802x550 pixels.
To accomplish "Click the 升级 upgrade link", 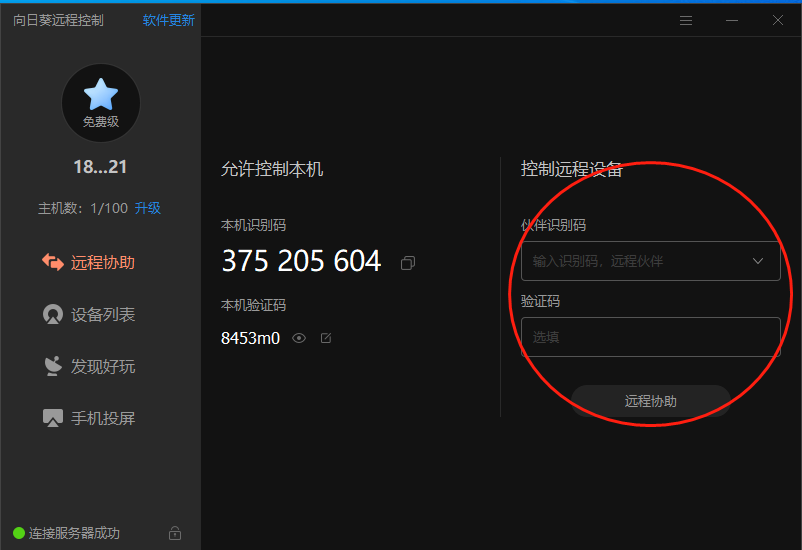I will (148, 208).
